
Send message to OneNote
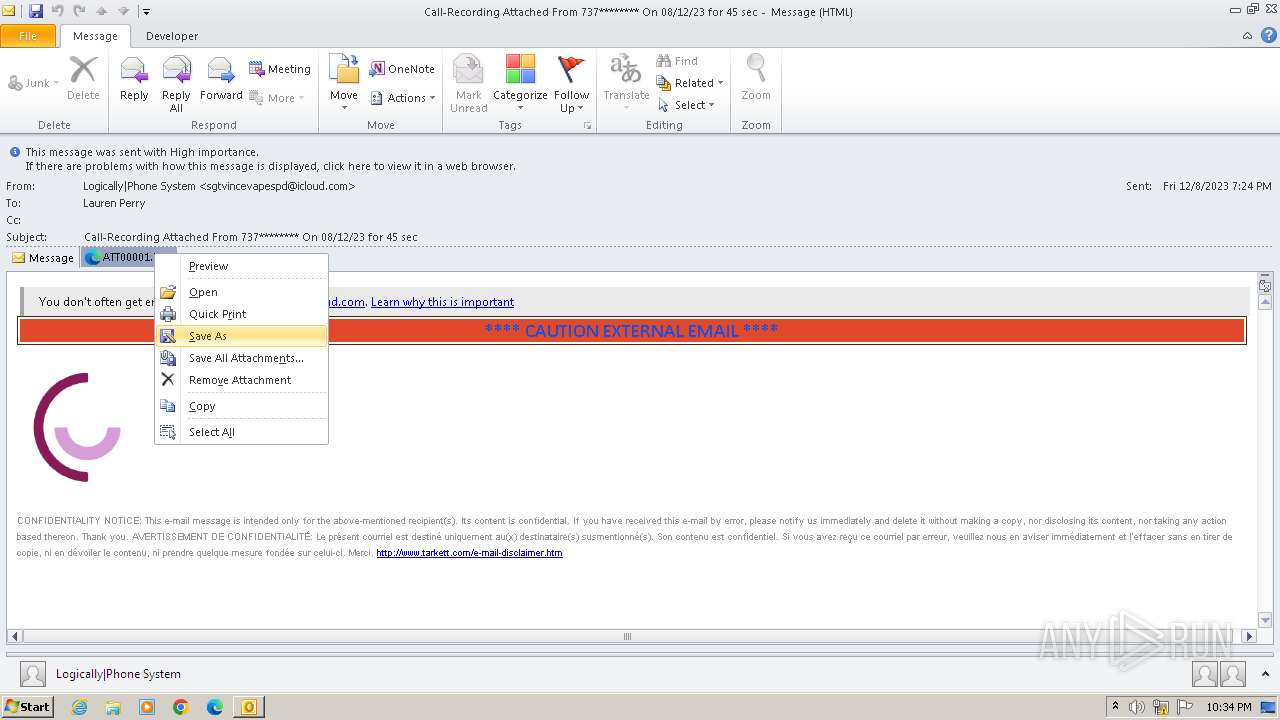[x=402, y=69]
